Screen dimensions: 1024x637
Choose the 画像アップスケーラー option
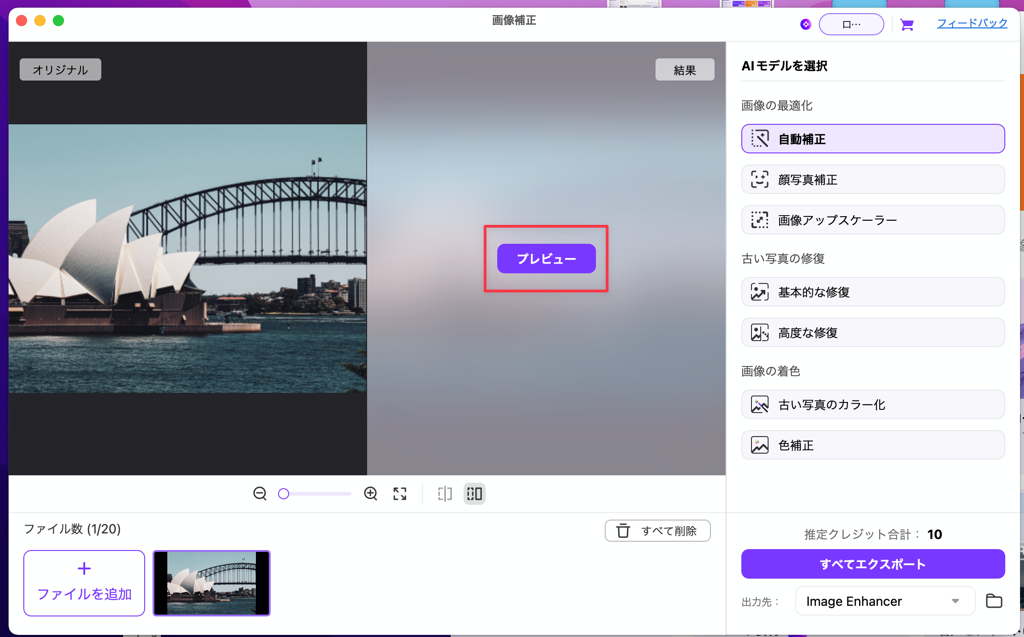click(x=872, y=220)
